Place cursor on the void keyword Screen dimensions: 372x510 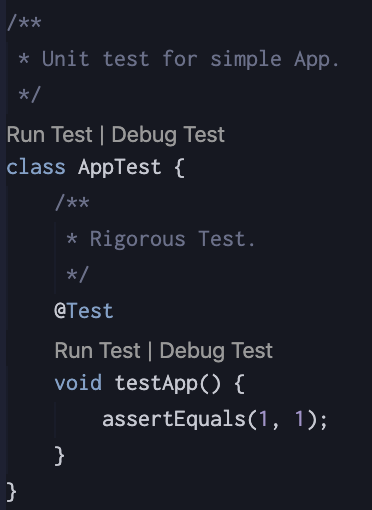pyautogui.click(x=78, y=383)
